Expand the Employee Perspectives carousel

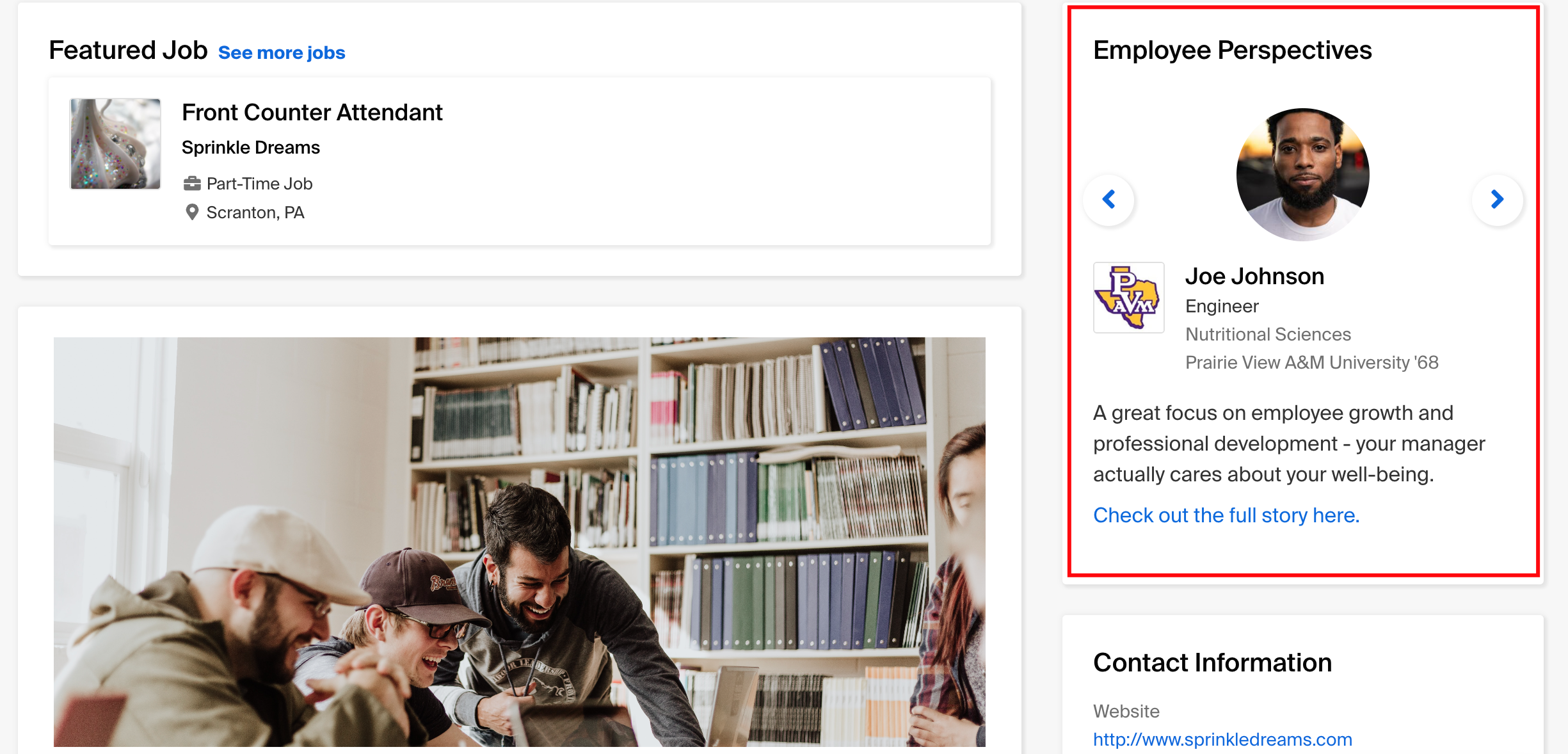(1497, 198)
